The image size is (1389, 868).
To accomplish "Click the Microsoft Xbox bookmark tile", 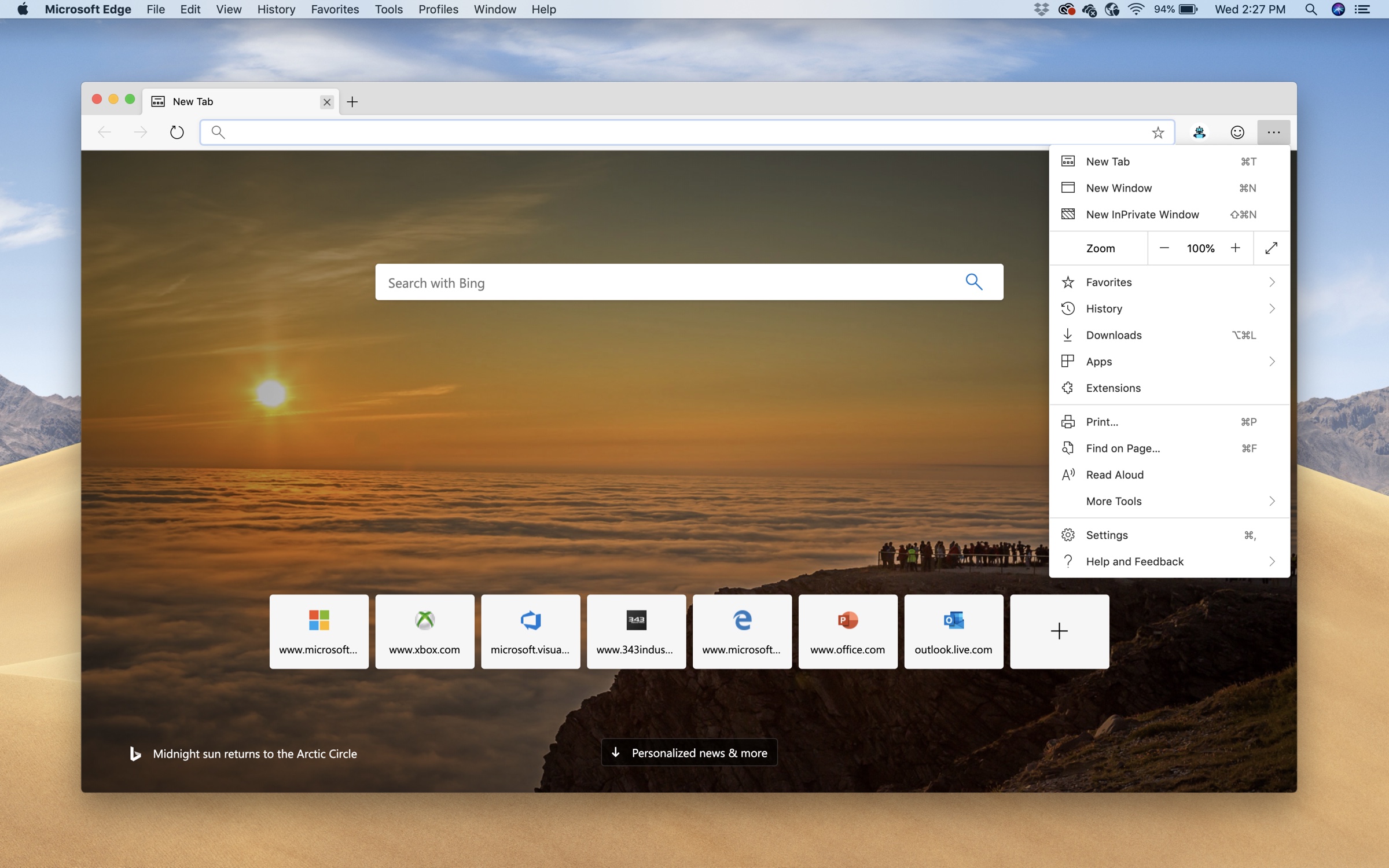I will (424, 631).
